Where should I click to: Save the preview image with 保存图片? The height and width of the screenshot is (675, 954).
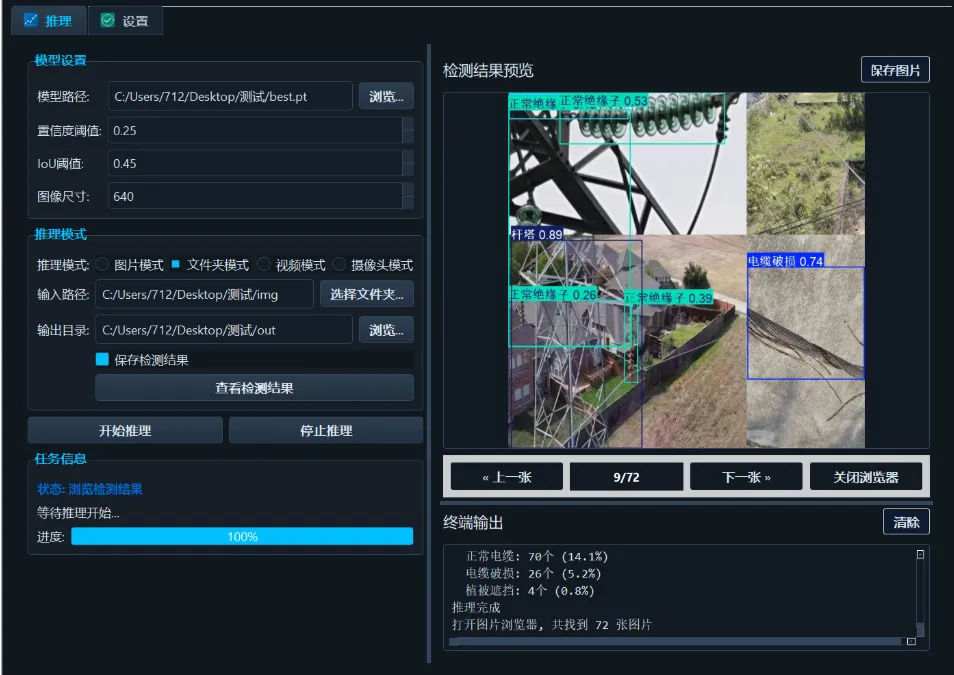pyautogui.click(x=895, y=69)
